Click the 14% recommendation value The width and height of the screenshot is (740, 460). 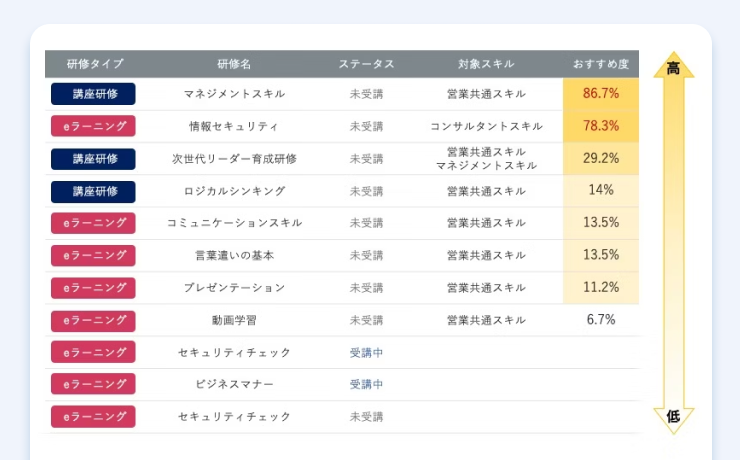[x=601, y=190]
